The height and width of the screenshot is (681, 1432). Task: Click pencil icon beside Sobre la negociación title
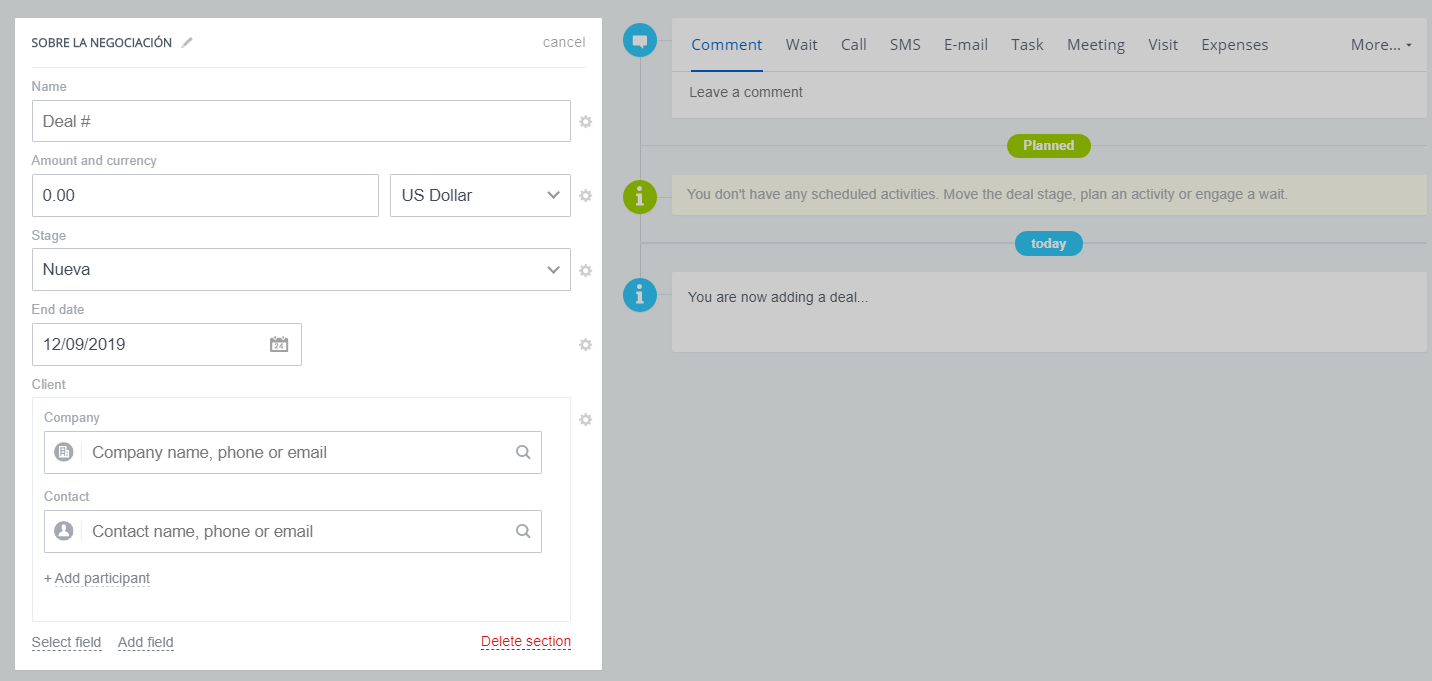pos(187,43)
